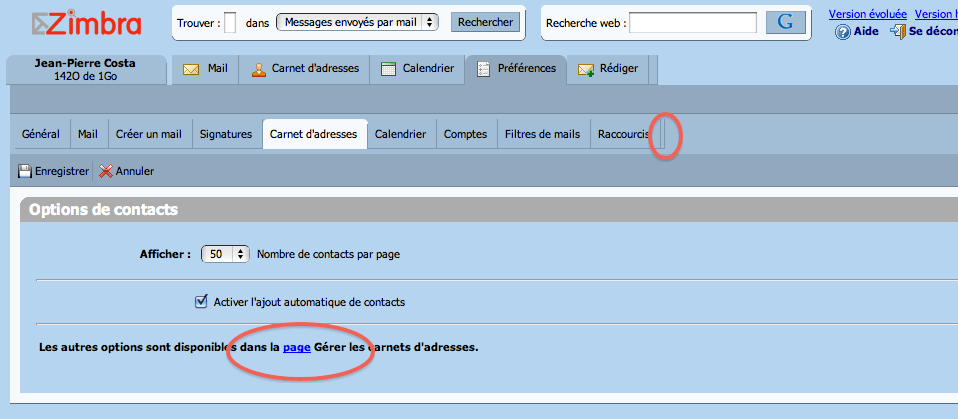Image resolution: width=958 pixels, height=419 pixels.
Task: Click the Mail envelope icon
Action: point(191,69)
